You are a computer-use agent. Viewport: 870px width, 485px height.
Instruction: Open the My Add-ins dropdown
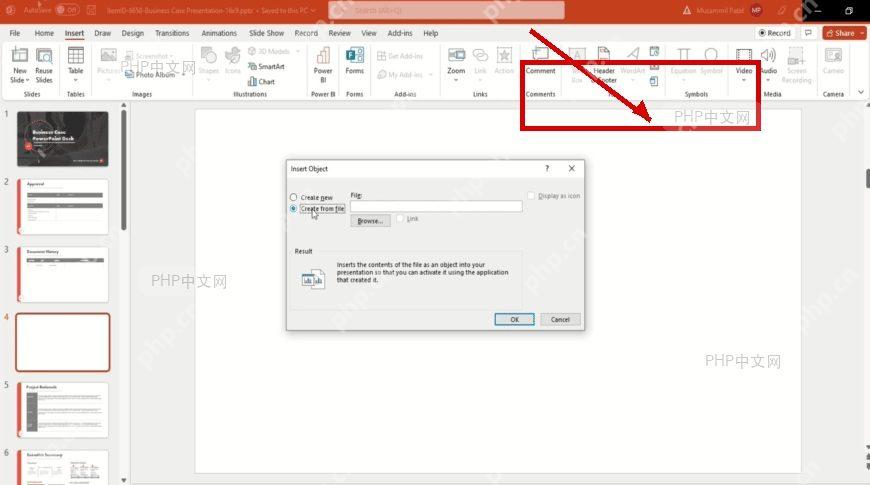[431, 75]
